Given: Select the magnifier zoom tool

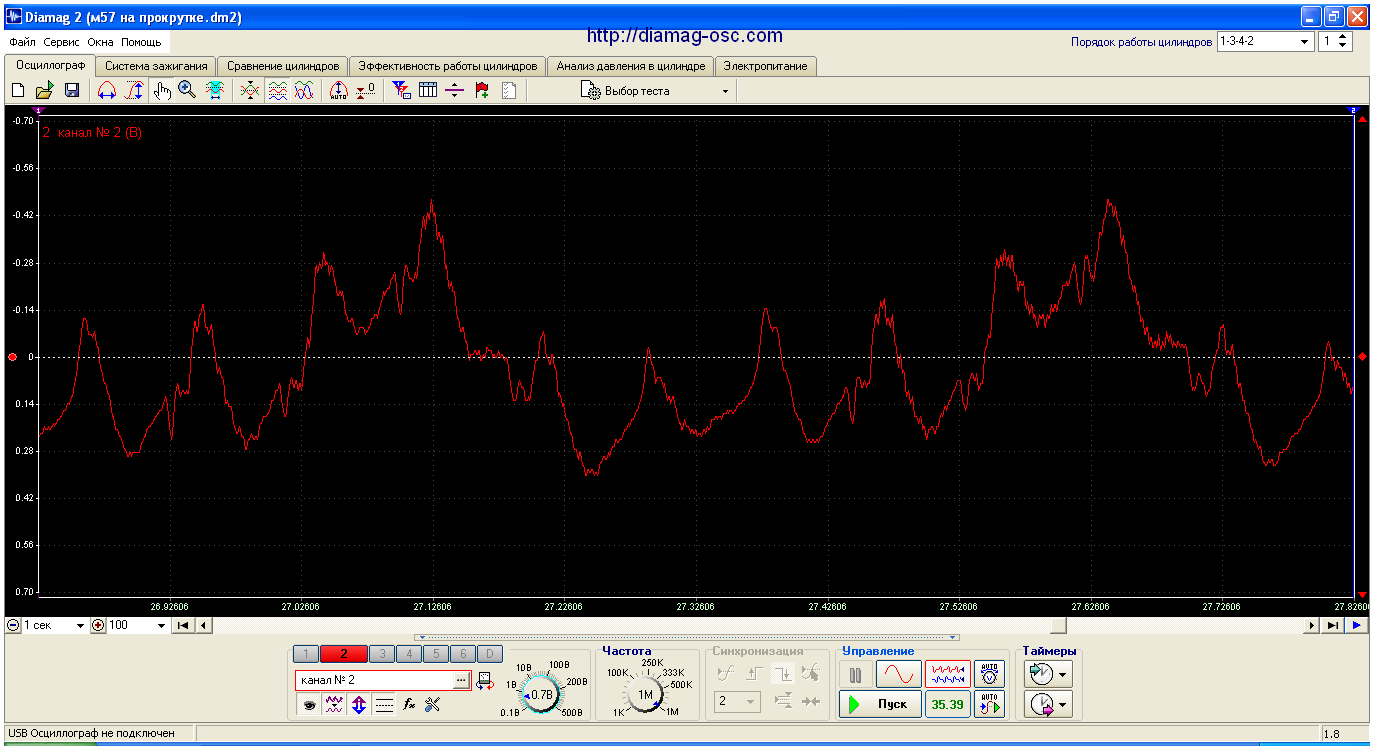Looking at the screenshot, I should point(187,91).
